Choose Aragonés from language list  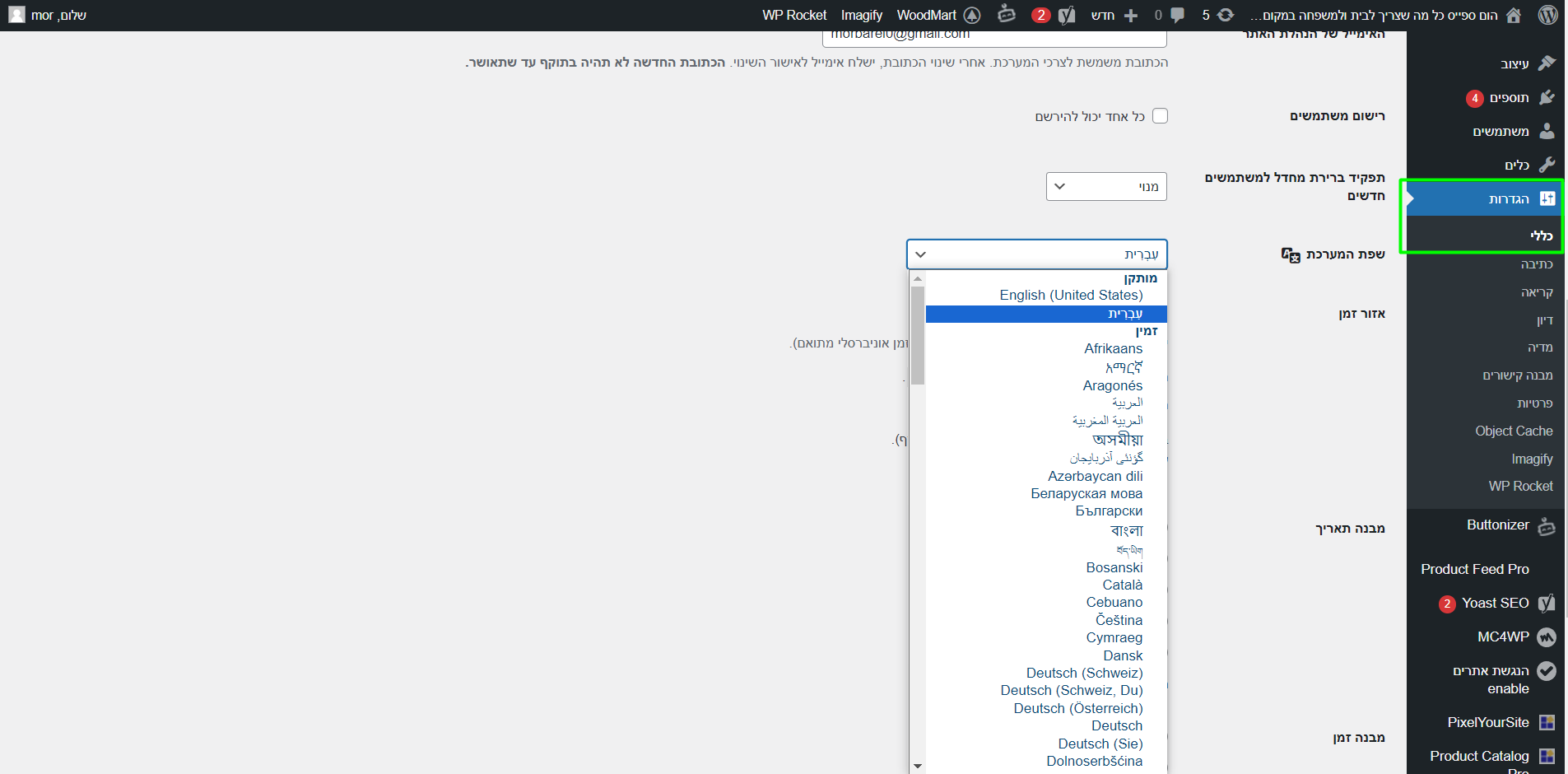point(1112,385)
